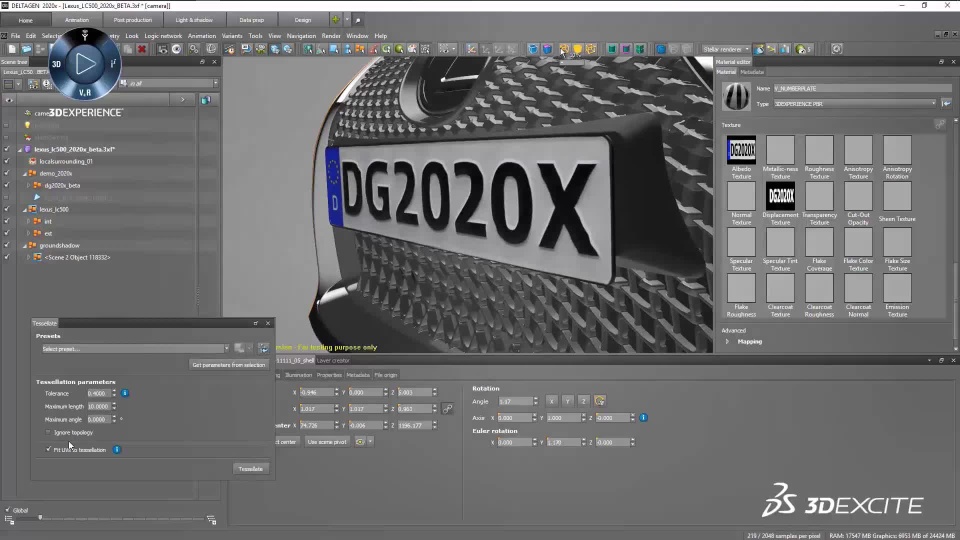Screen dimensions: 960x540
Task: Expand the Mapping section
Action: (727, 342)
